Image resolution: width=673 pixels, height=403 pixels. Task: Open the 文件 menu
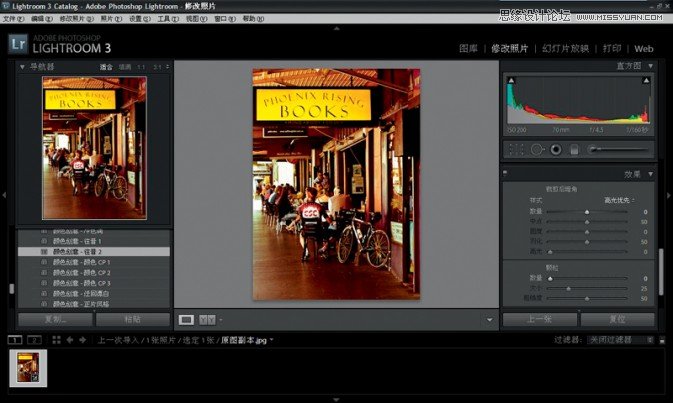[10, 18]
